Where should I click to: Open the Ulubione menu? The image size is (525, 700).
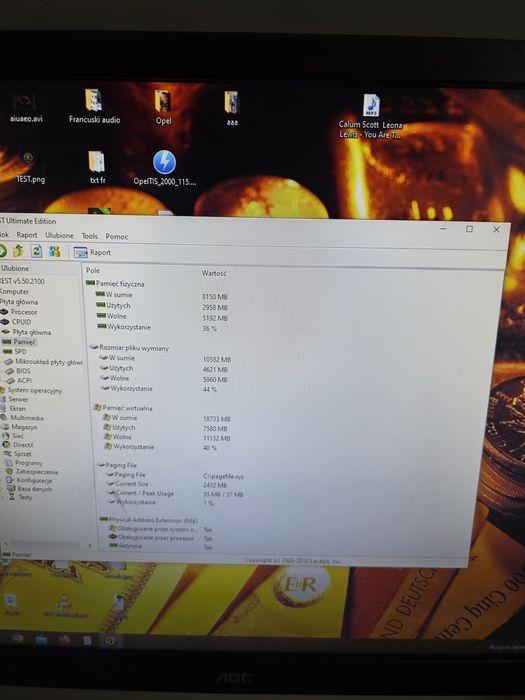click(59, 235)
